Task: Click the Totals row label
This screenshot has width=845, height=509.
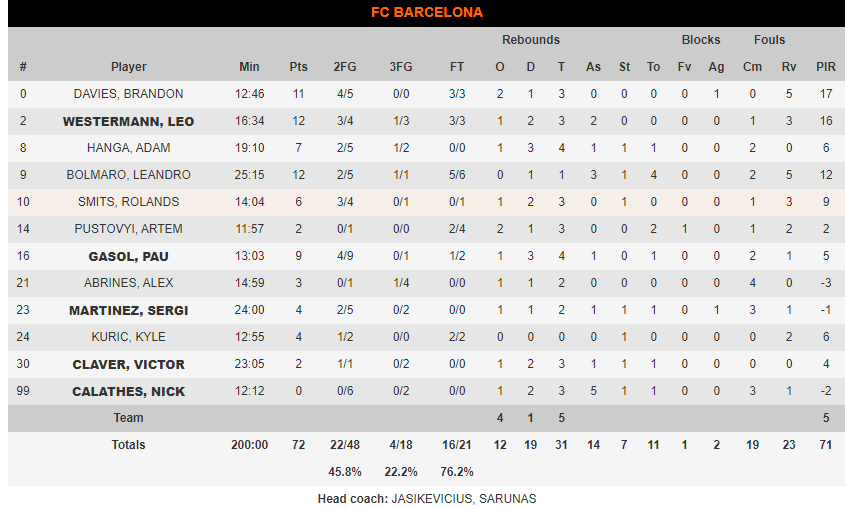Action: pyautogui.click(x=128, y=445)
